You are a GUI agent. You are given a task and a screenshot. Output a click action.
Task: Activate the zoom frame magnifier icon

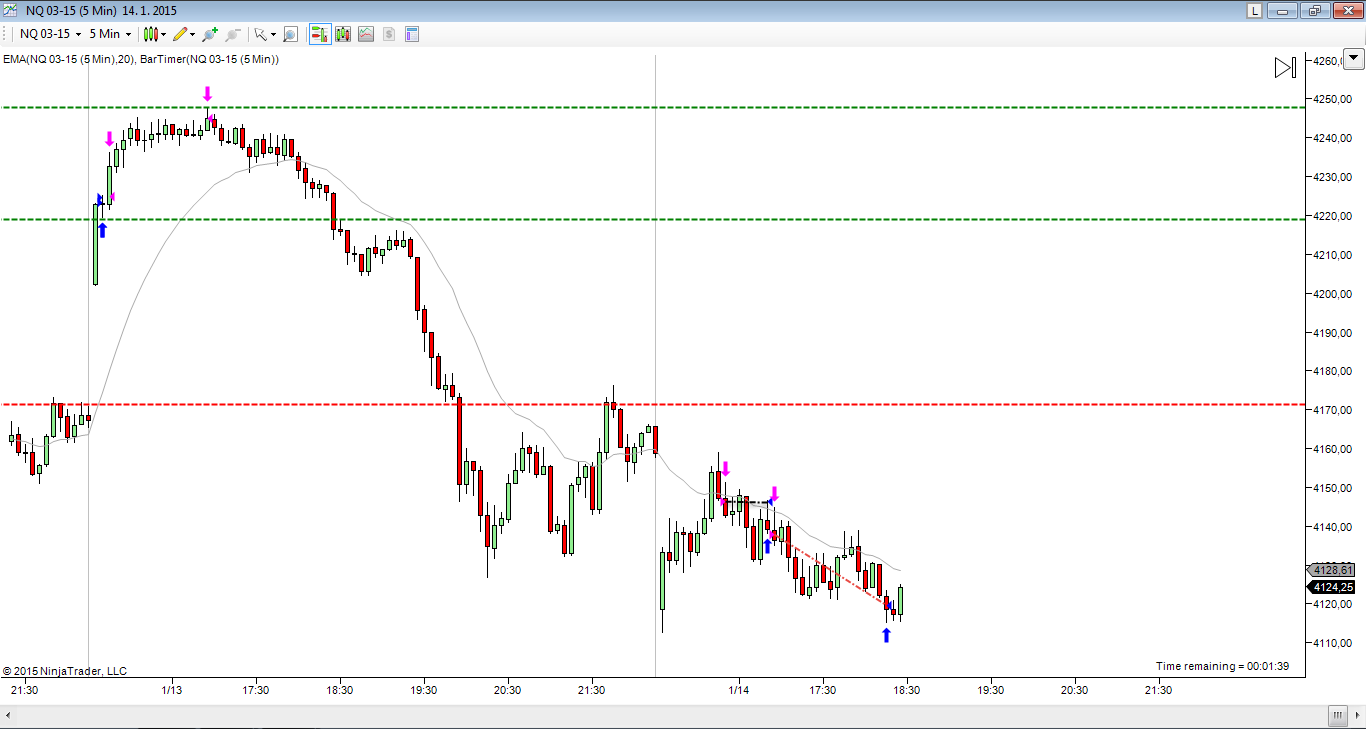(290, 34)
